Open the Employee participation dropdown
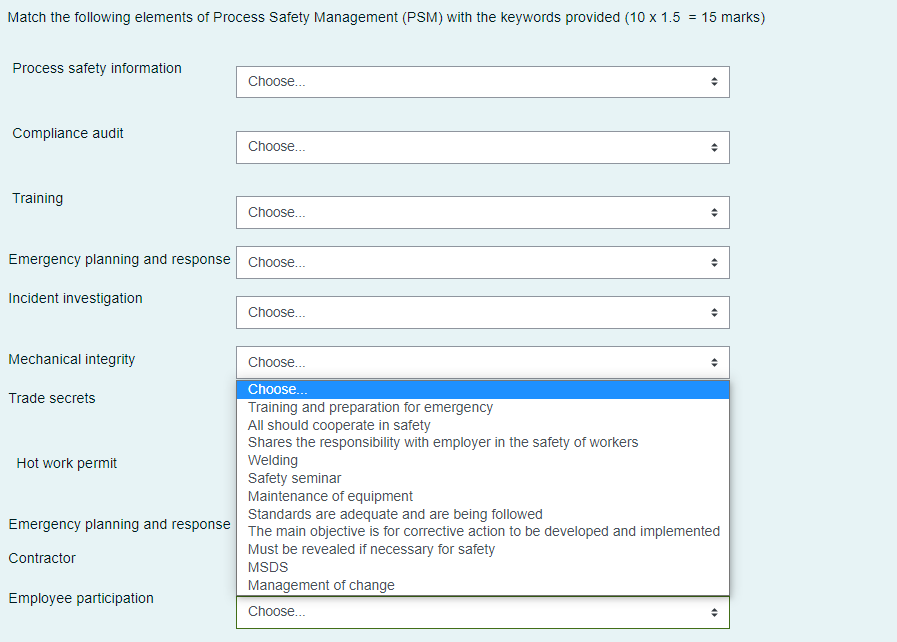Image resolution: width=897 pixels, height=642 pixels. (x=483, y=611)
